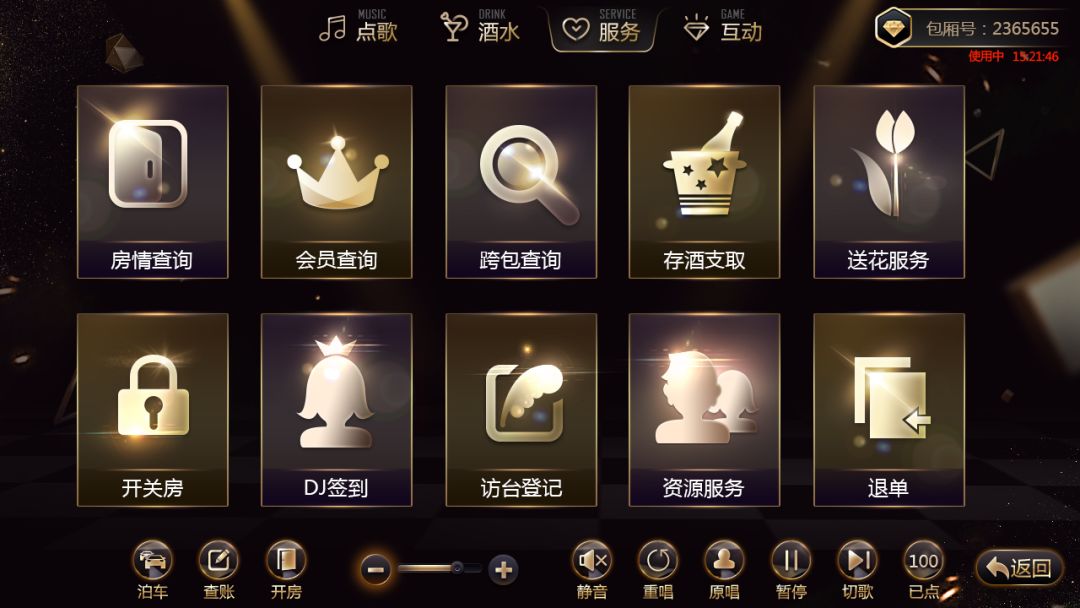Click the 返回 back button
The width and height of the screenshot is (1080, 608).
click(1019, 568)
